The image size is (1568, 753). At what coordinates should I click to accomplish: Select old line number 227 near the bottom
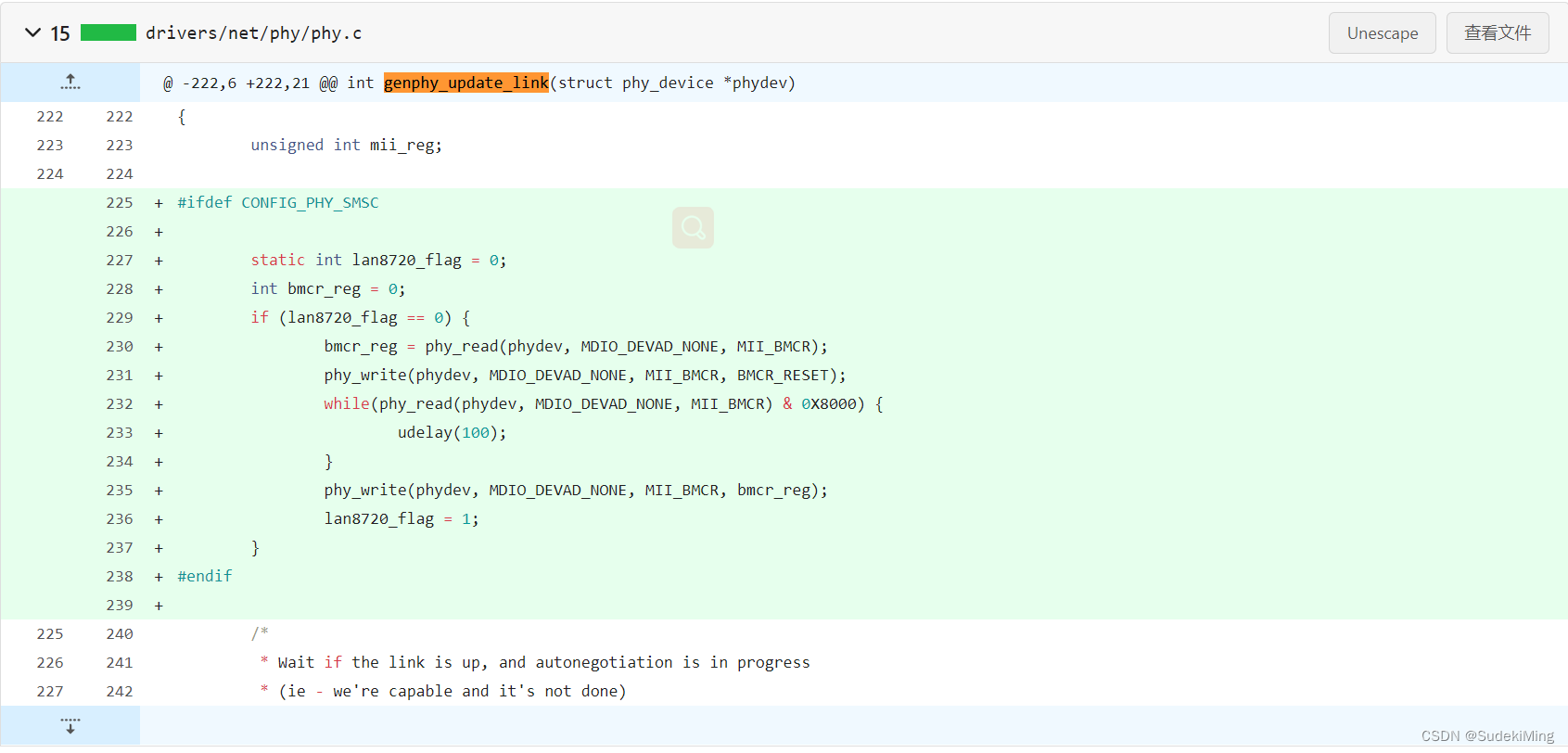point(50,691)
